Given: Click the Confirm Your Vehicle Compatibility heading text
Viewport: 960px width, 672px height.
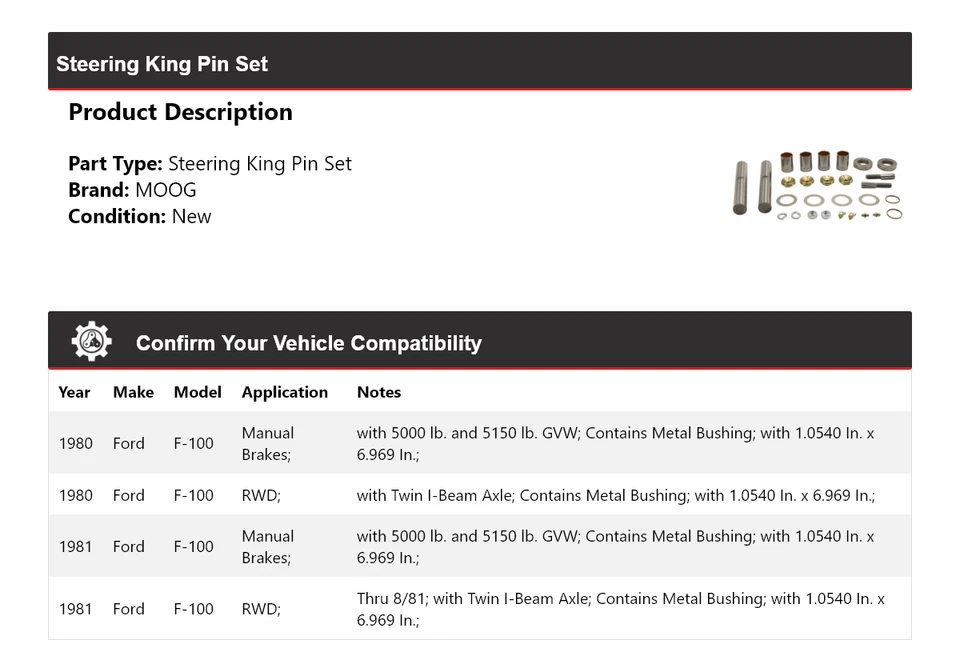Looking at the screenshot, I should tap(308, 343).
